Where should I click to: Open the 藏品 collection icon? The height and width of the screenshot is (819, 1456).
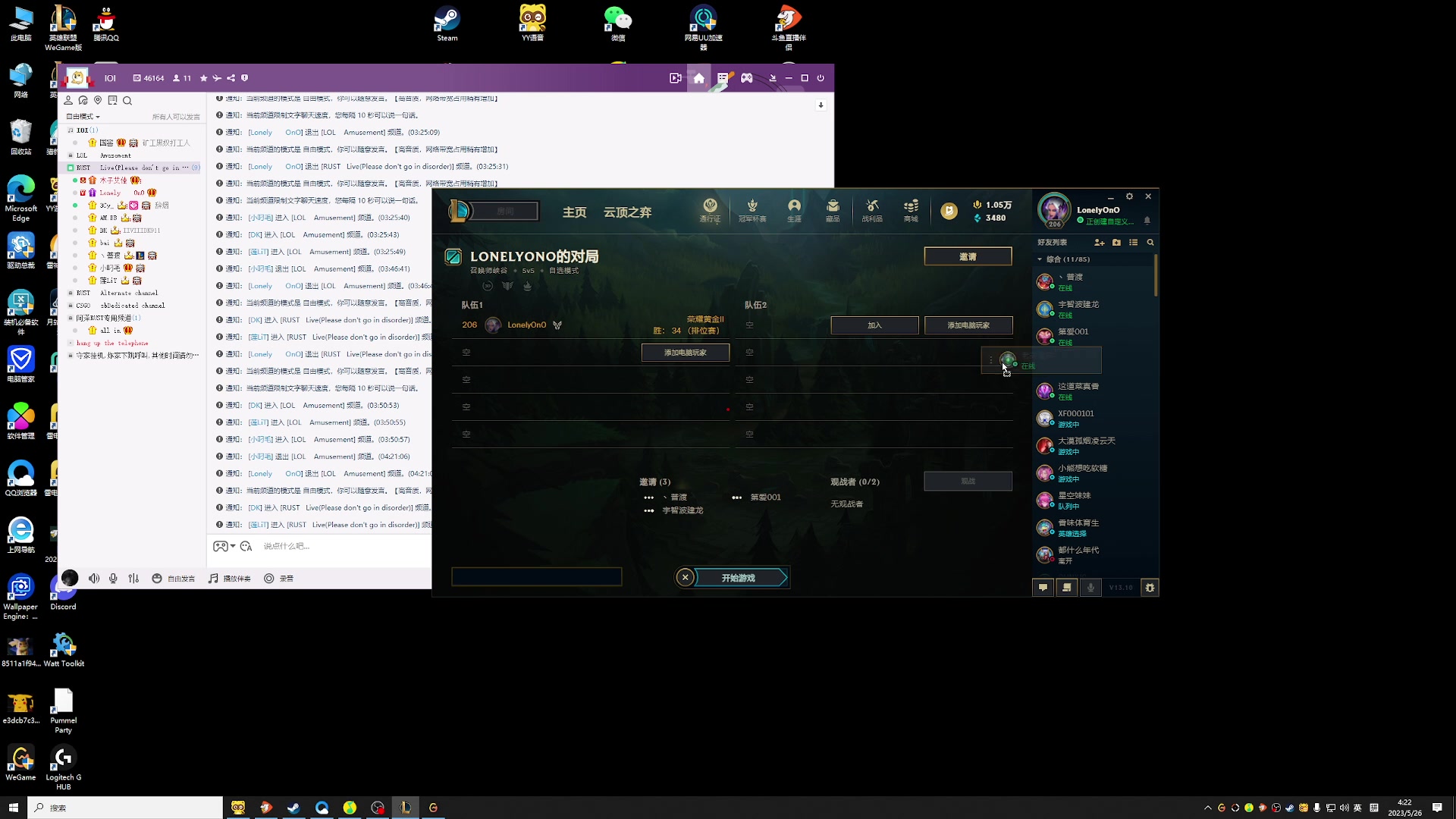point(833,210)
